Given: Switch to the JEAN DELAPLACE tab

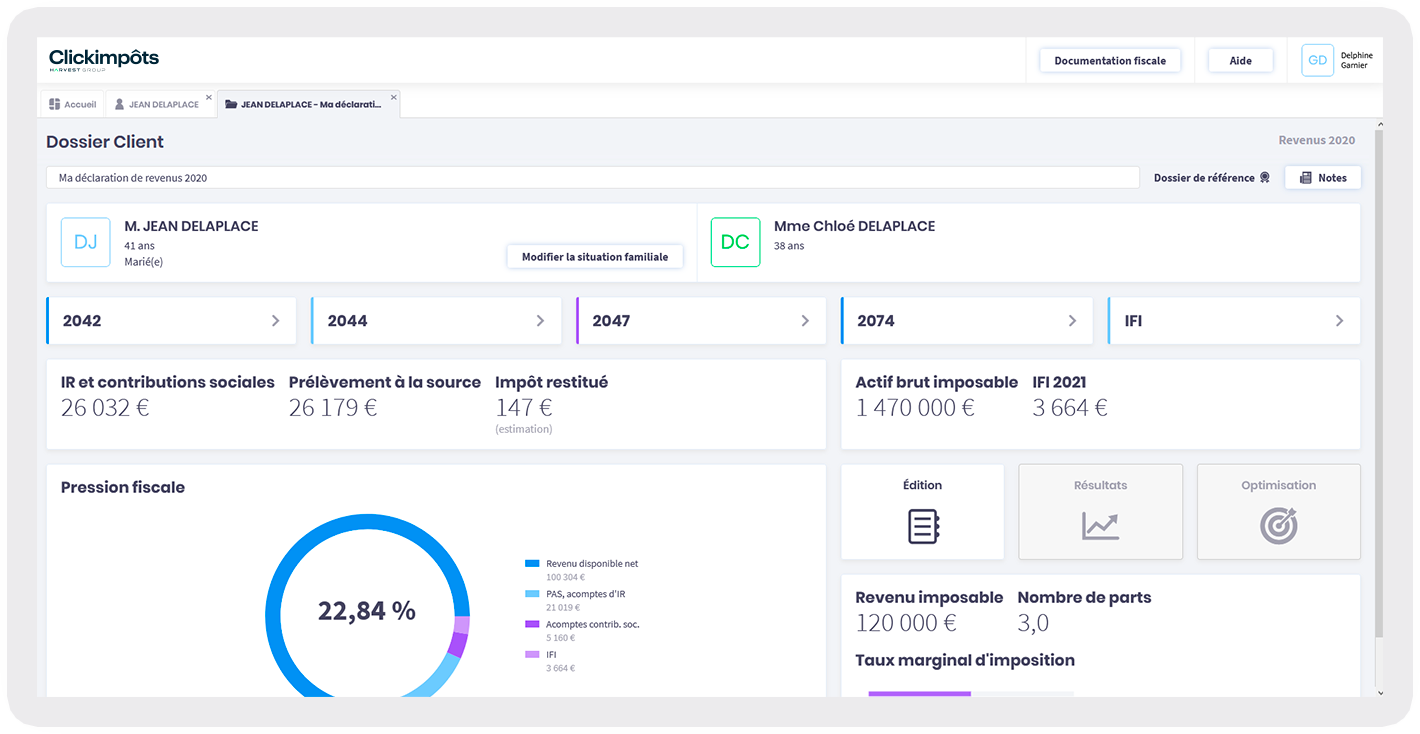Looking at the screenshot, I should [x=156, y=105].
